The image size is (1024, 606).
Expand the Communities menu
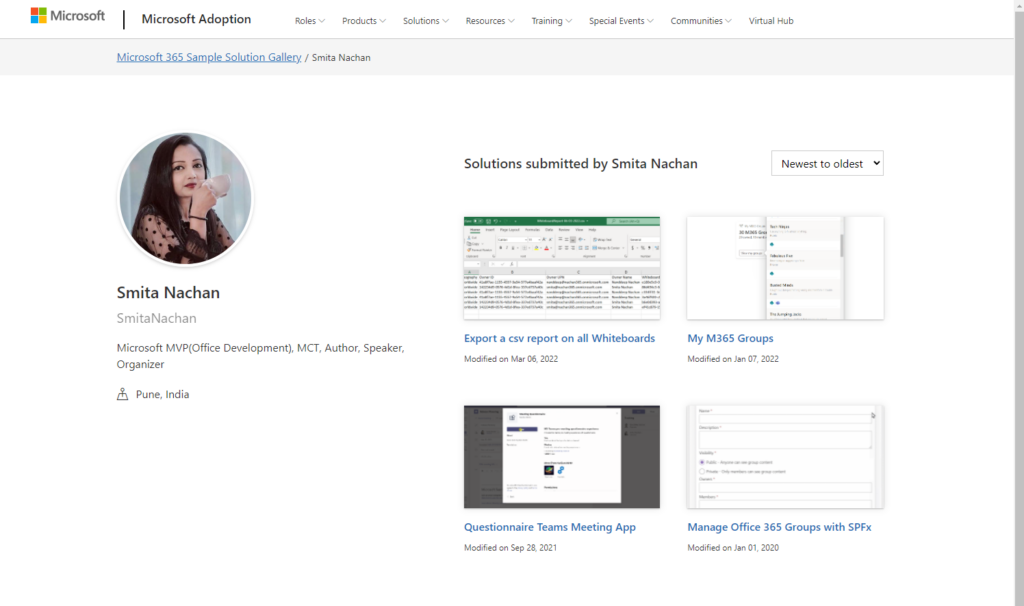(x=700, y=20)
